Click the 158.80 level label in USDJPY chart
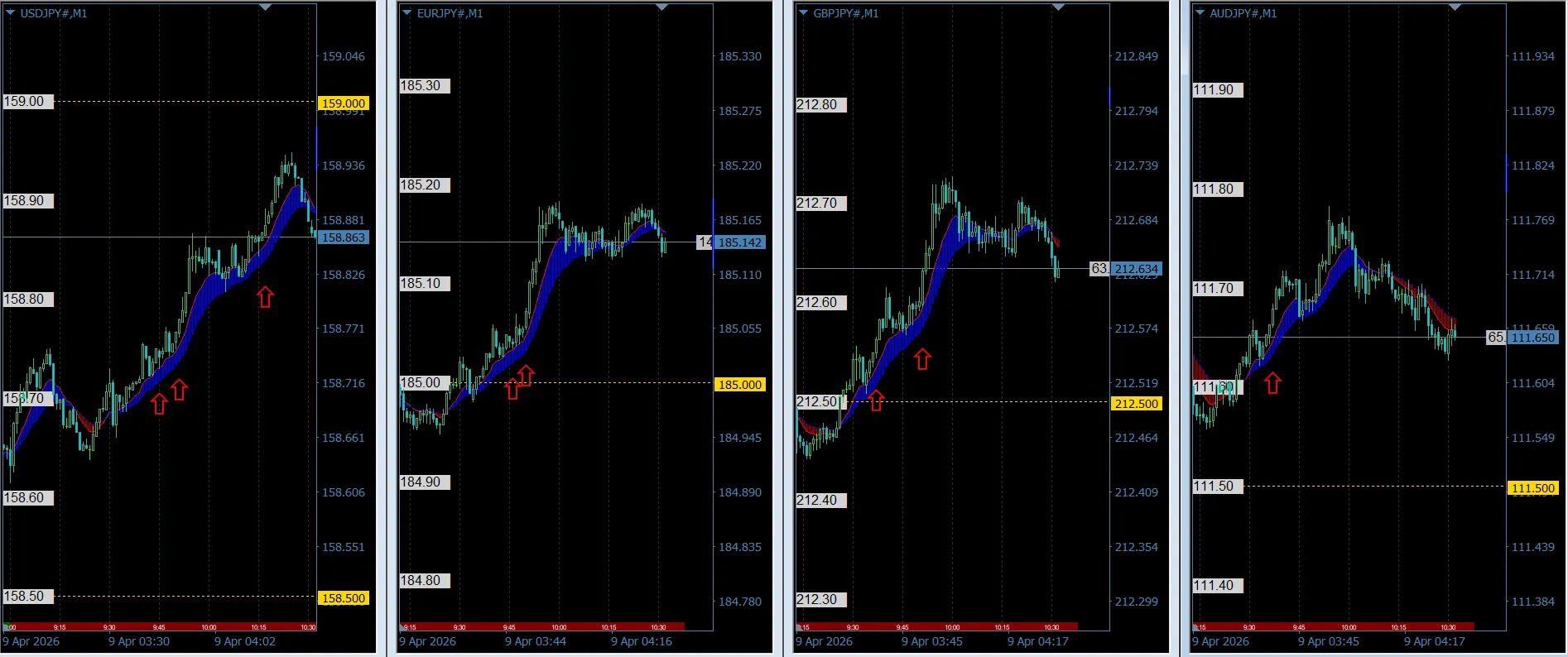Screen dimensions: 1568x657 pyautogui.click(x=28, y=300)
